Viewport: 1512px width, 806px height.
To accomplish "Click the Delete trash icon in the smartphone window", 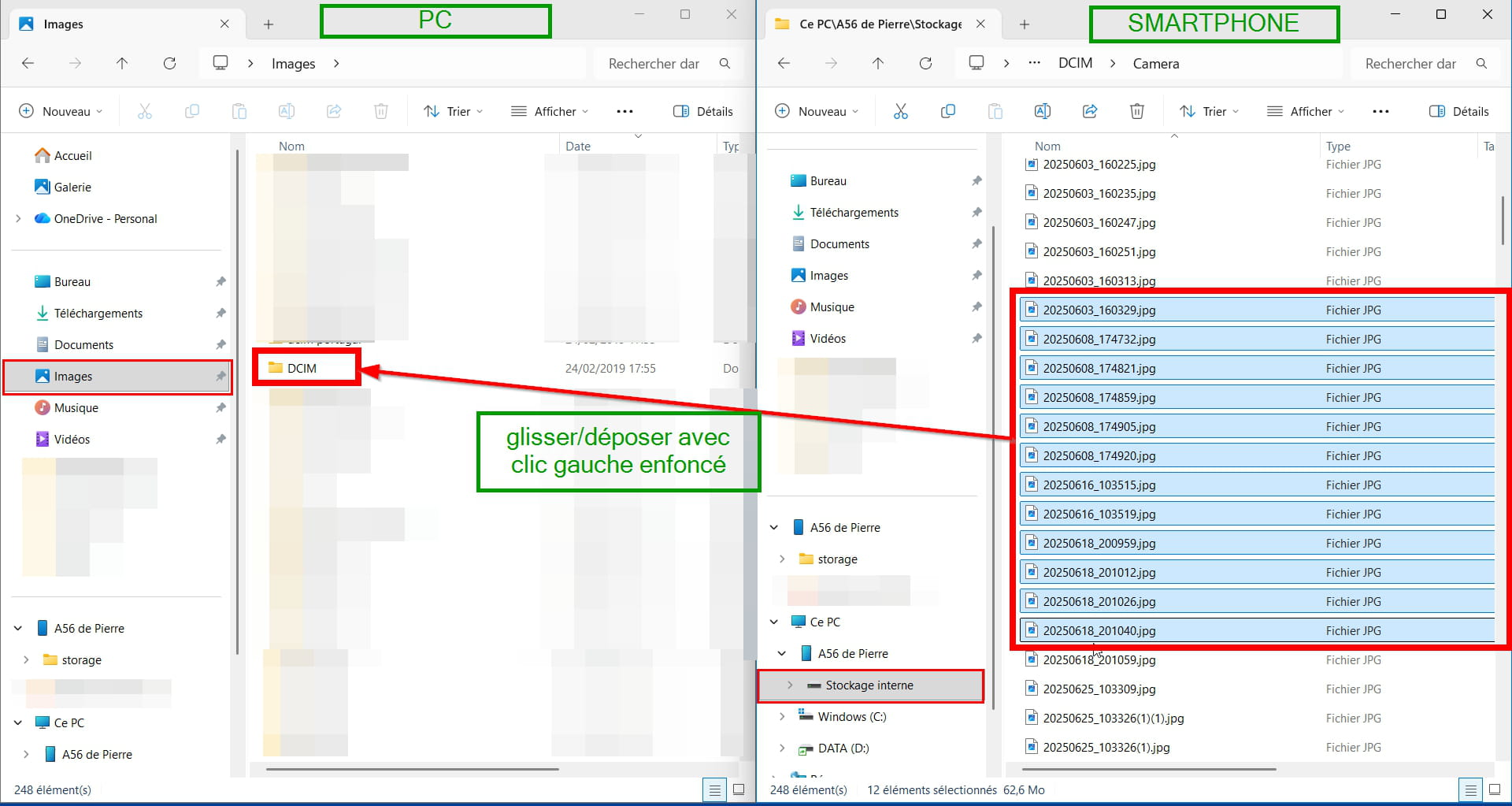I will 1136,111.
